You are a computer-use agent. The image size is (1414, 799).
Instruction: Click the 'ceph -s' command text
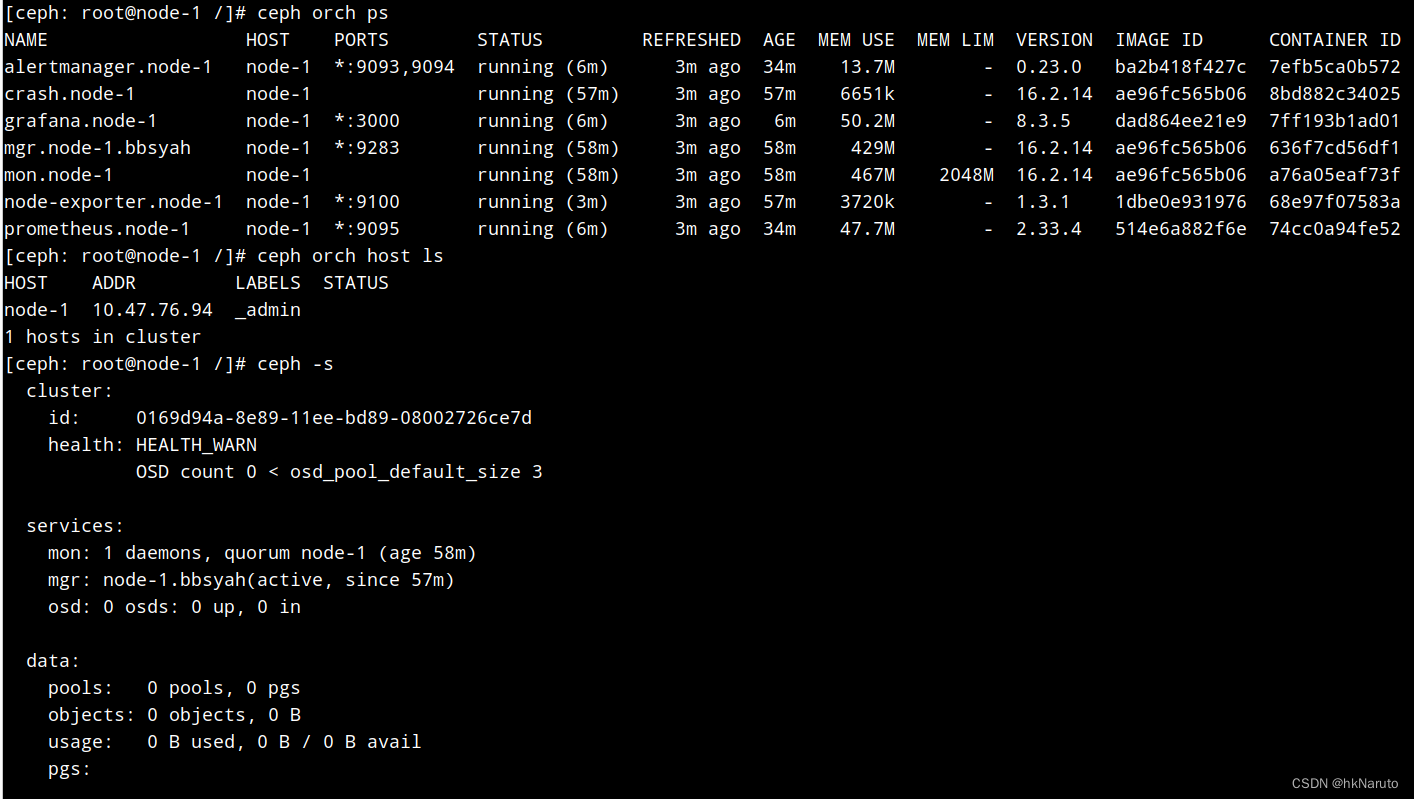(295, 364)
